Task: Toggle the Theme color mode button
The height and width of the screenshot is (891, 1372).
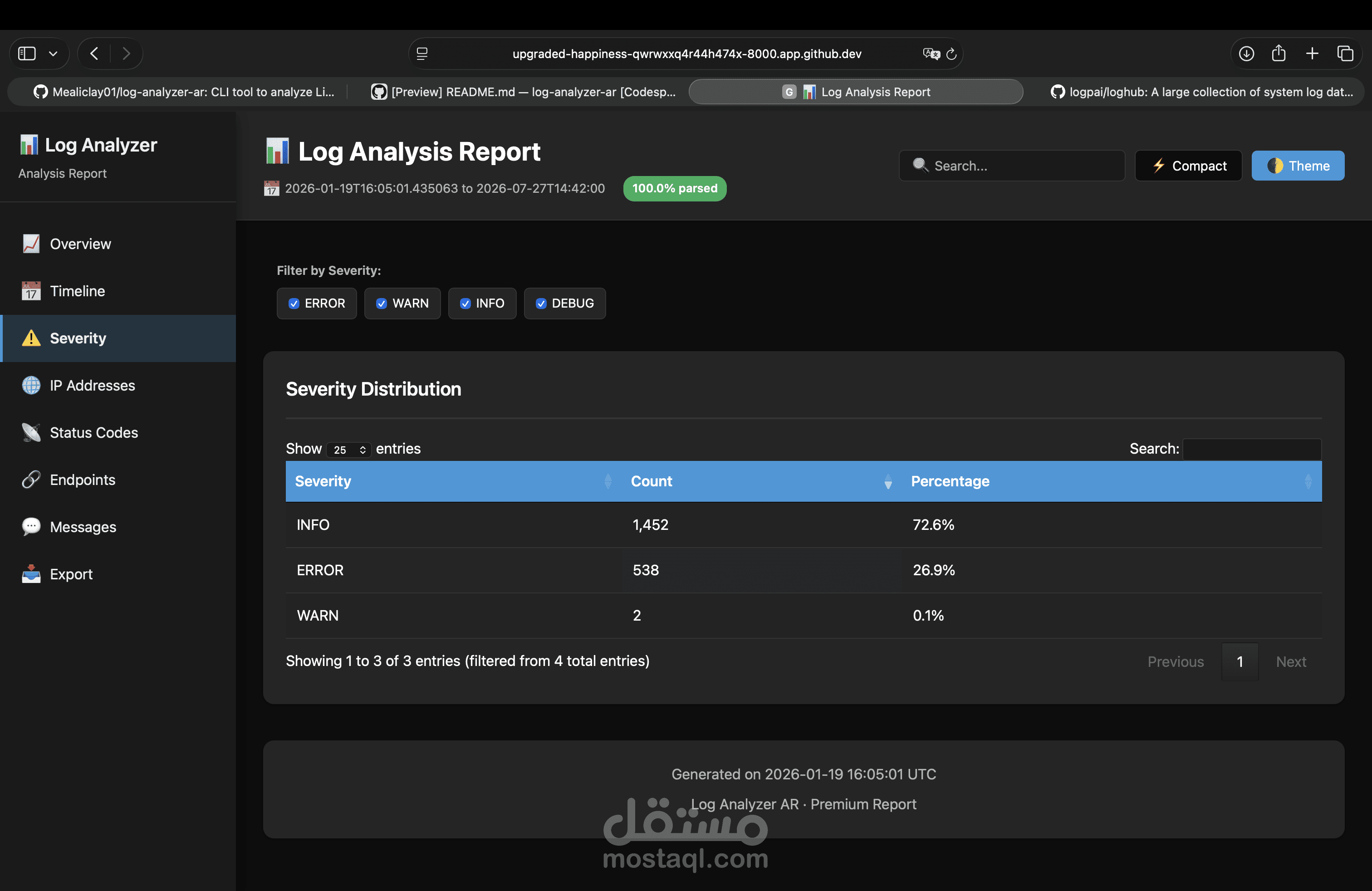Action: point(1298,166)
